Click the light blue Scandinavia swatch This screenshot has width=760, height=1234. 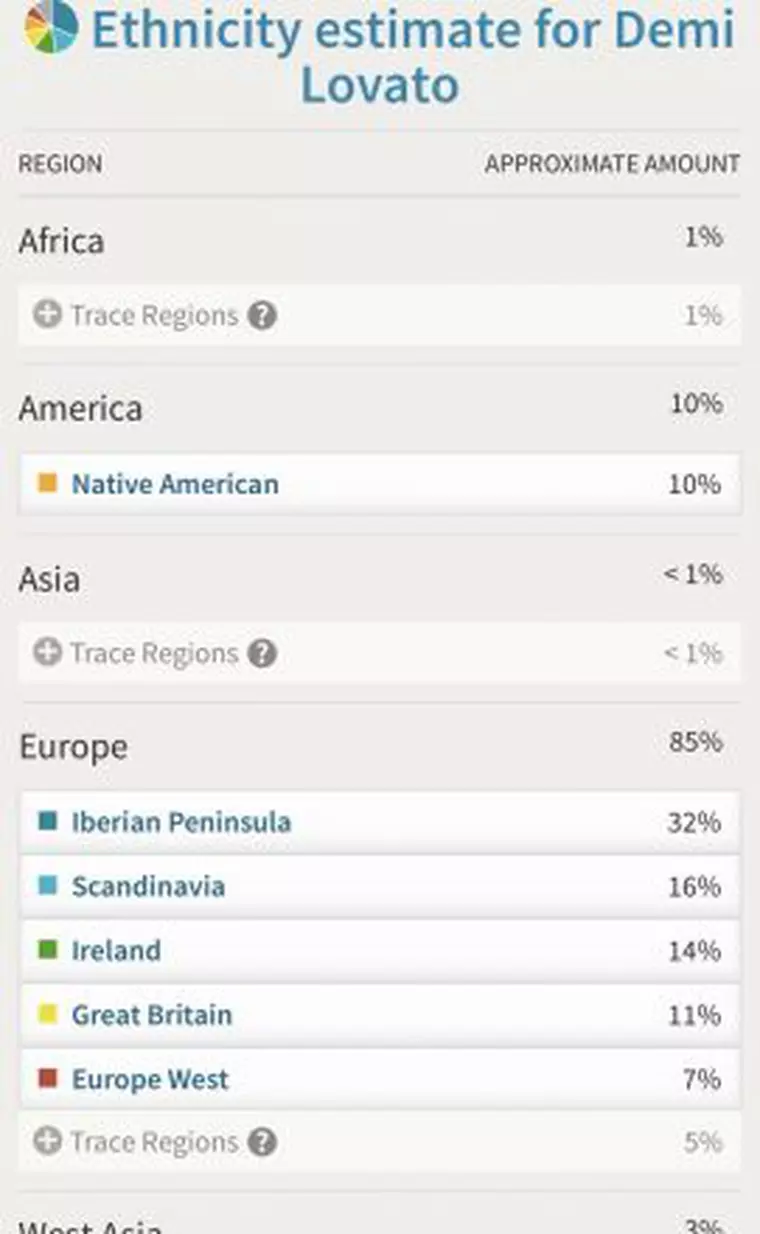47,886
